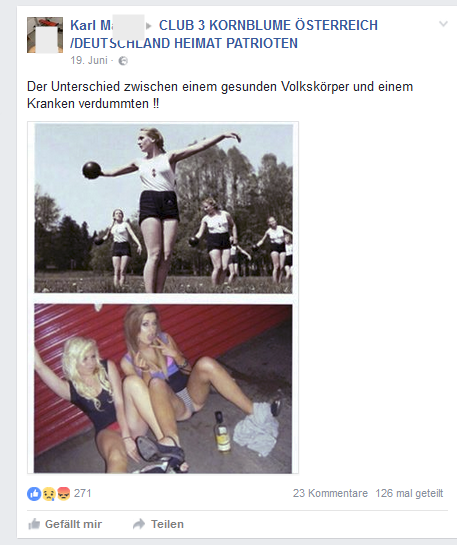Open the CLUB 3 KORNBLUME ÖSTERREICH group link
The image size is (457, 545).
pyautogui.click(x=224, y=34)
